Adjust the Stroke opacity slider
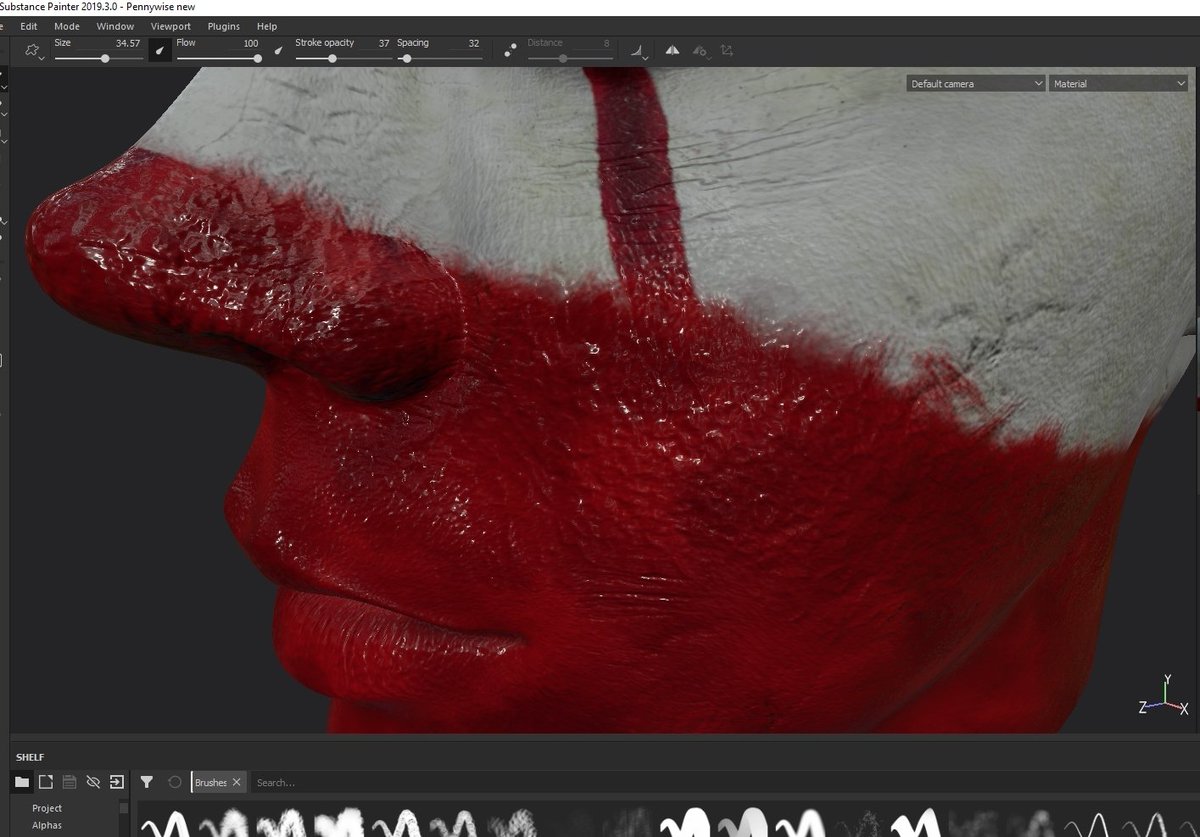 tap(342, 59)
